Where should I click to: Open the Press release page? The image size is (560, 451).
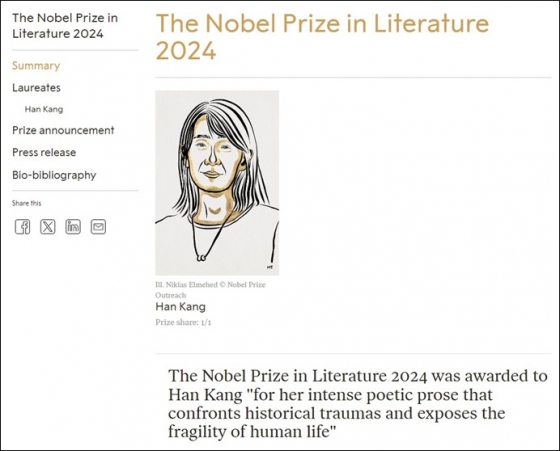[x=44, y=152]
